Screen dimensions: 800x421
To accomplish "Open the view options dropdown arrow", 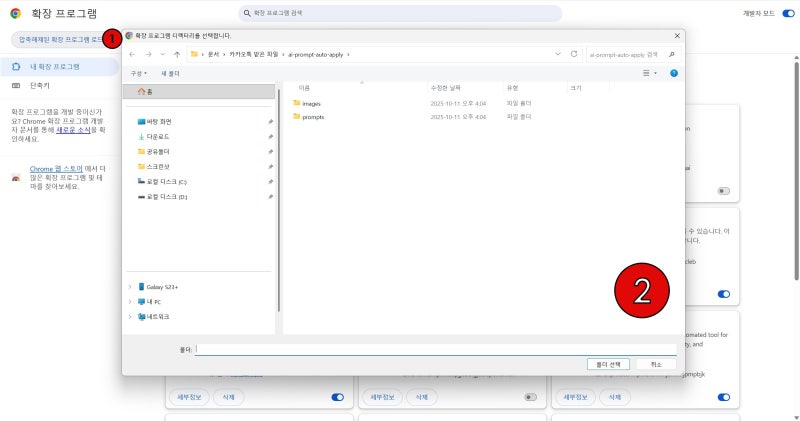I will [656, 73].
